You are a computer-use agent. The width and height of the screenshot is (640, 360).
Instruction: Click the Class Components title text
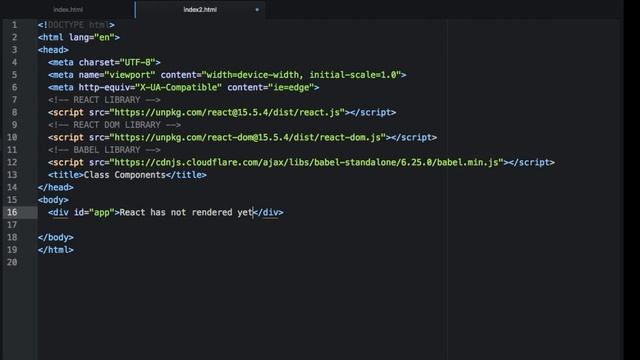(125, 175)
